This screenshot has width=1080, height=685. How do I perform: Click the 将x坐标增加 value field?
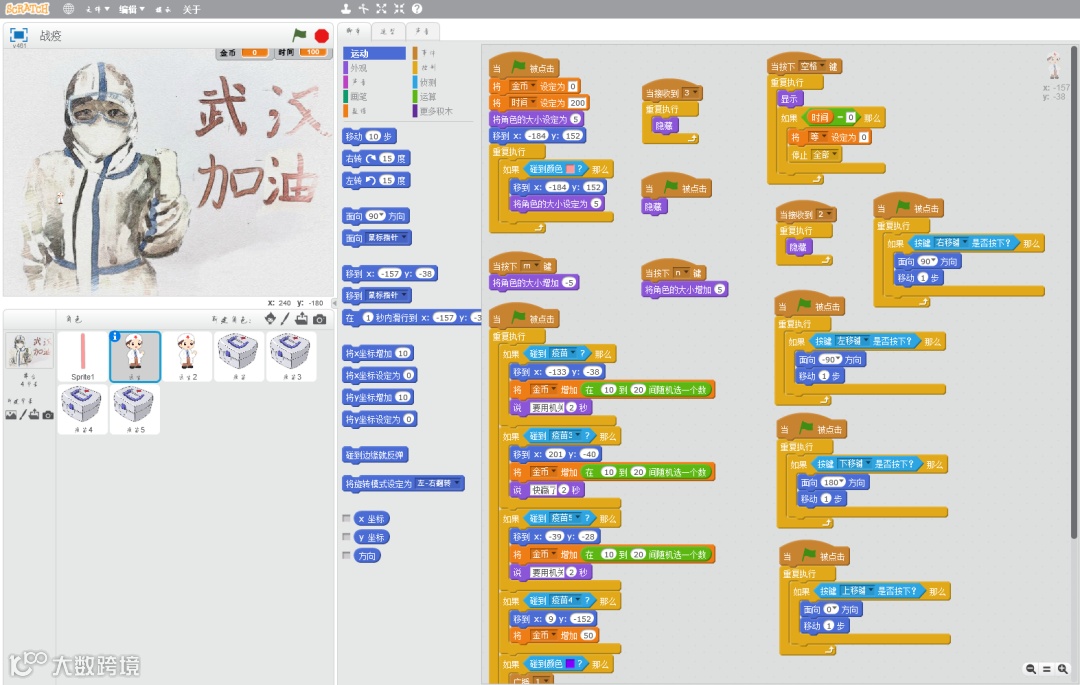(x=402, y=353)
